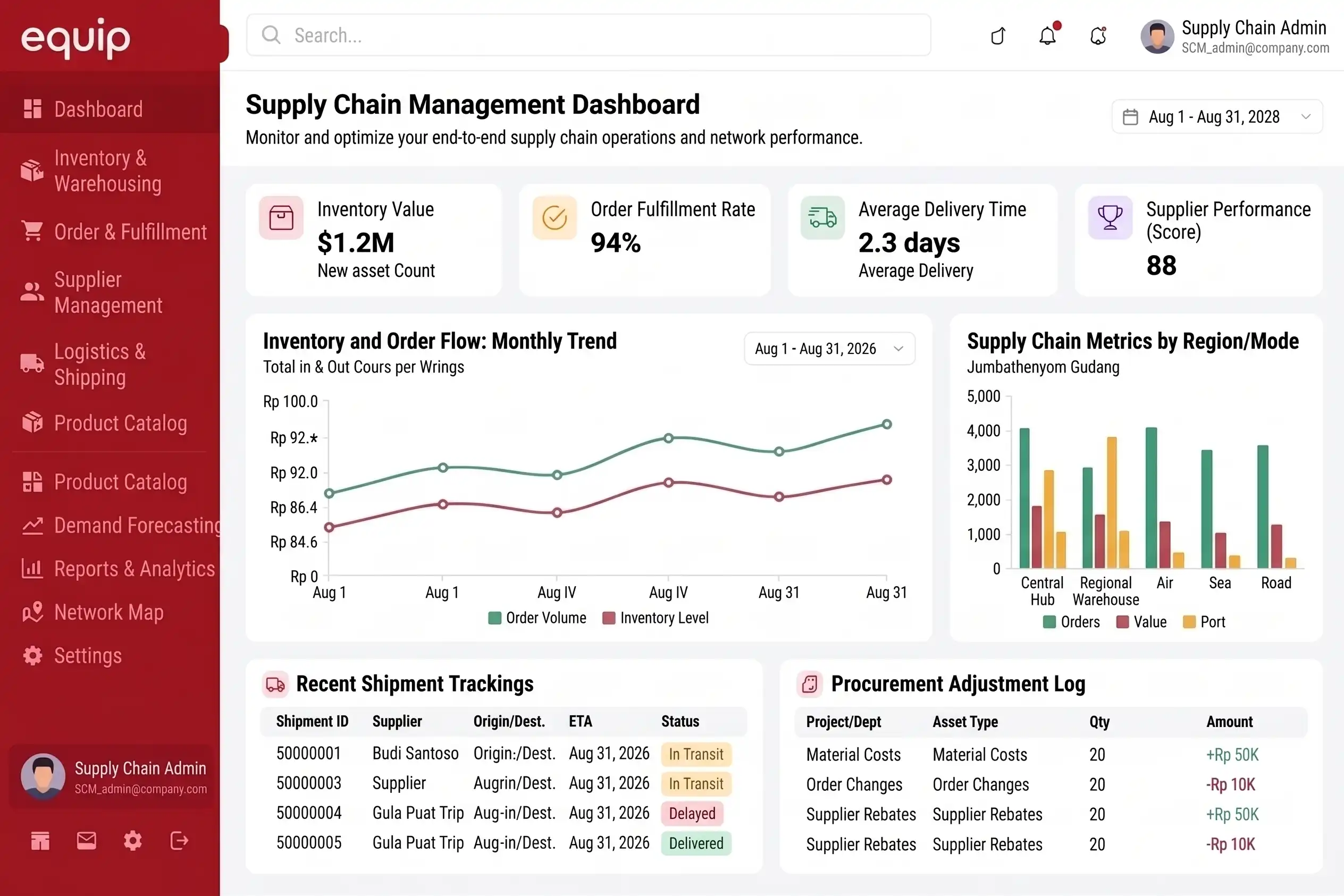This screenshot has height=896, width=1344.
Task: Toggle the Order Volume legend swatch
Action: click(x=494, y=618)
